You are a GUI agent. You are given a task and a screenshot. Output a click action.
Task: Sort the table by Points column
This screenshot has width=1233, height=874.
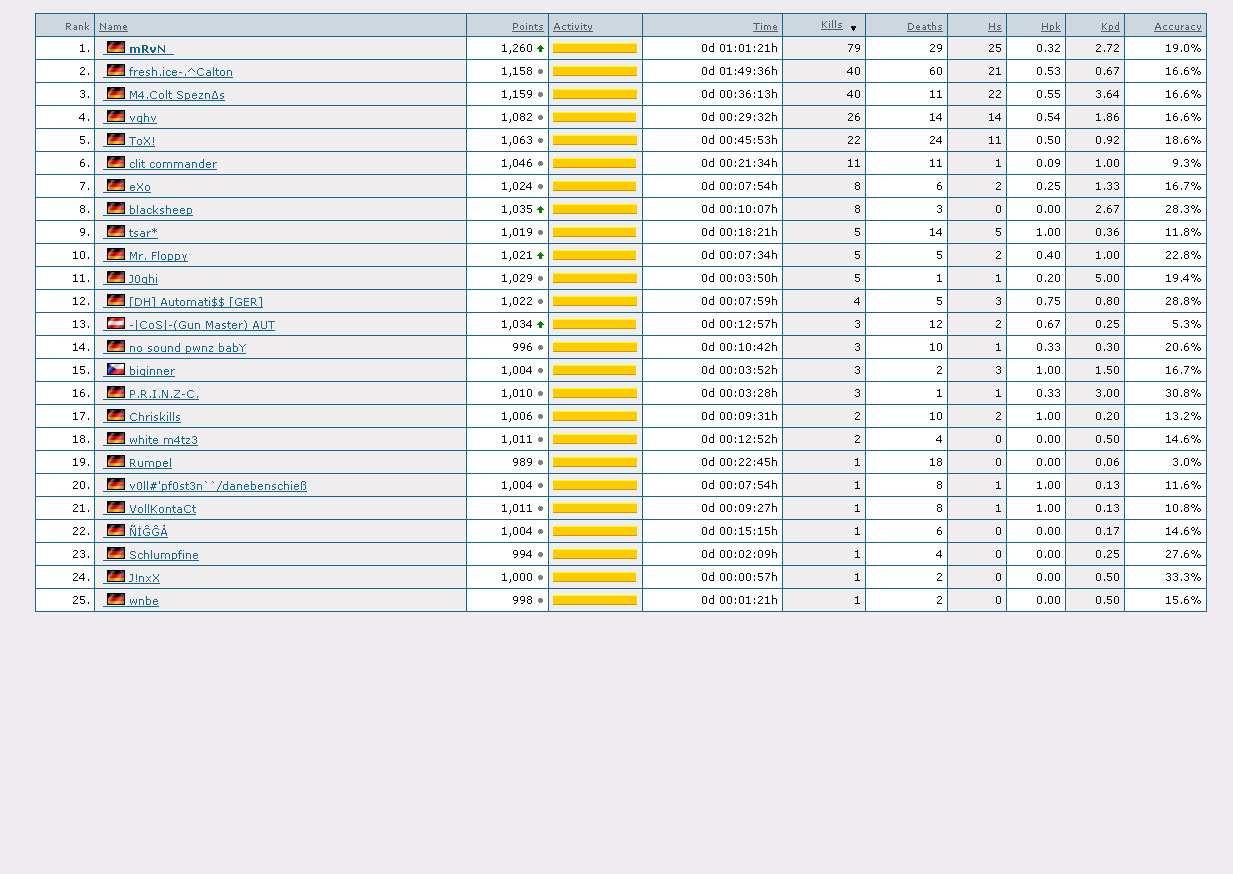click(527, 27)
